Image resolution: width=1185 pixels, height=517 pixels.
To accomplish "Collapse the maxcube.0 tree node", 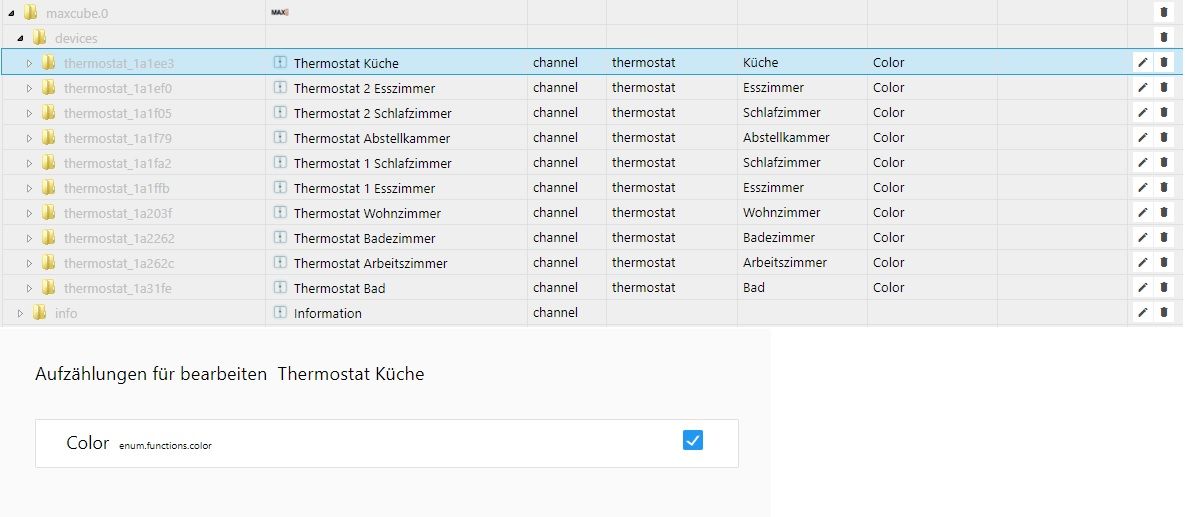I will [x=11, y=13].
